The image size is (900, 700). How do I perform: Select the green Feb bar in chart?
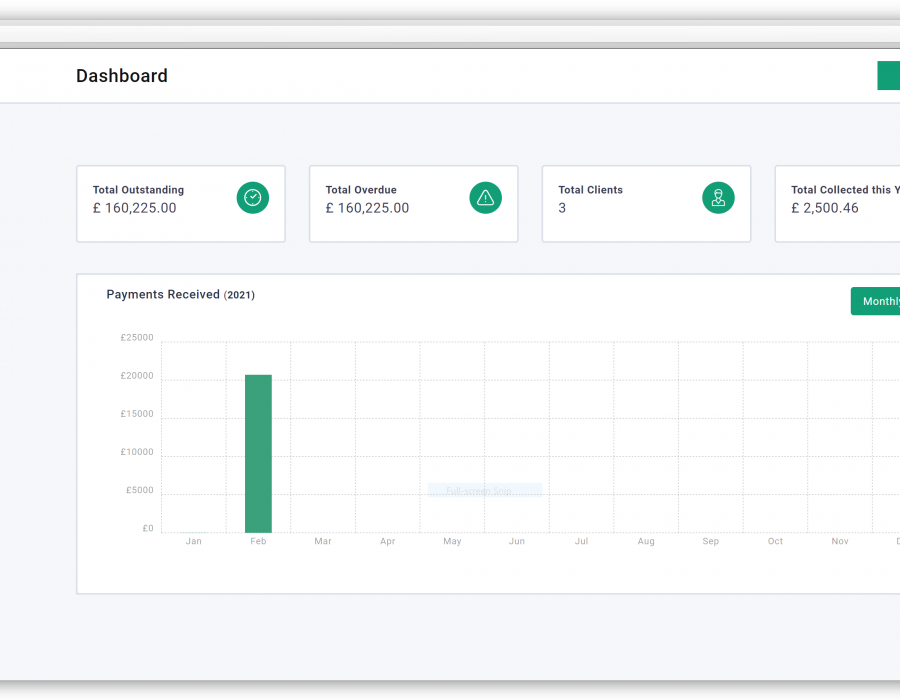click(258, 454)
